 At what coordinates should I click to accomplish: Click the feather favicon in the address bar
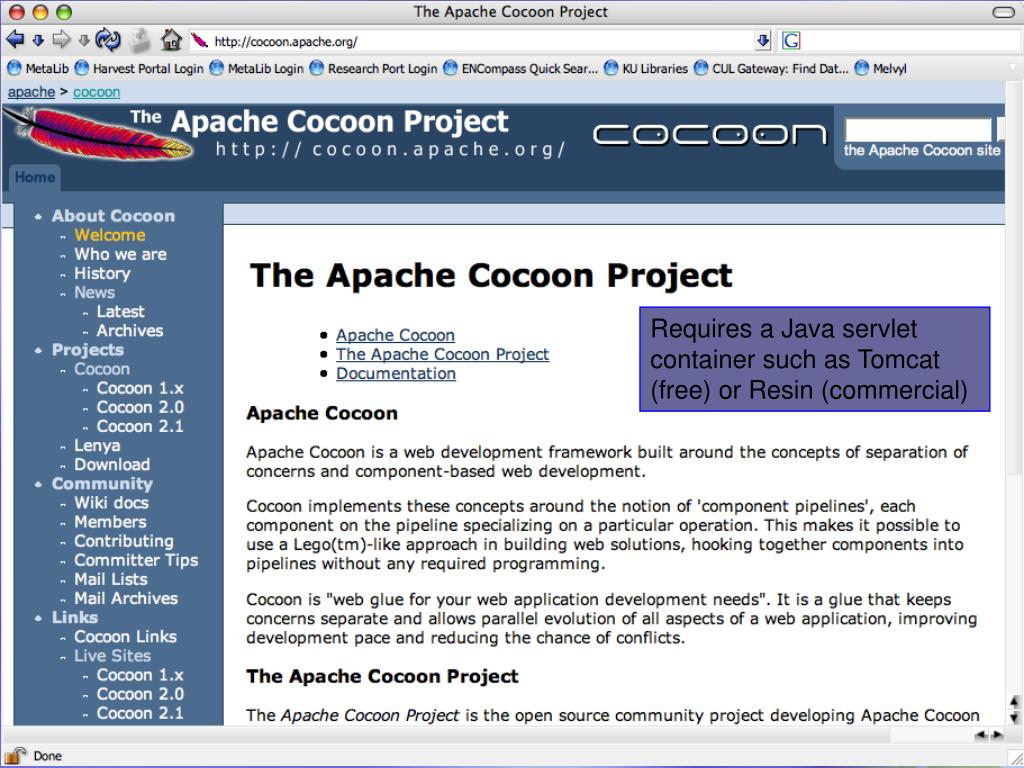tap(200, 41)
